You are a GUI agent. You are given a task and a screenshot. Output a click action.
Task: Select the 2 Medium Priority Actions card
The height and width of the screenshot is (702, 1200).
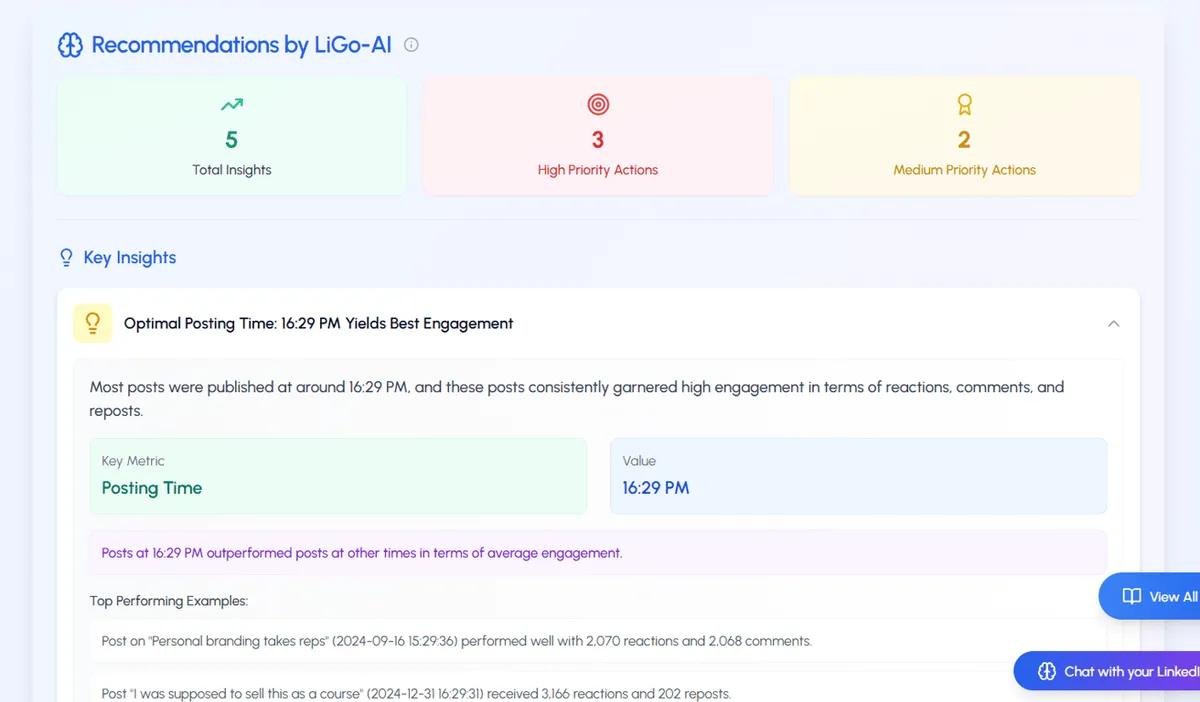964,136
